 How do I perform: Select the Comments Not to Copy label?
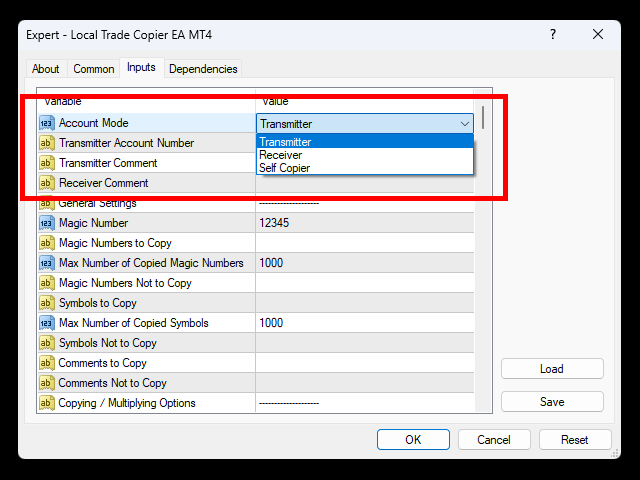click(x=113, y=383)
